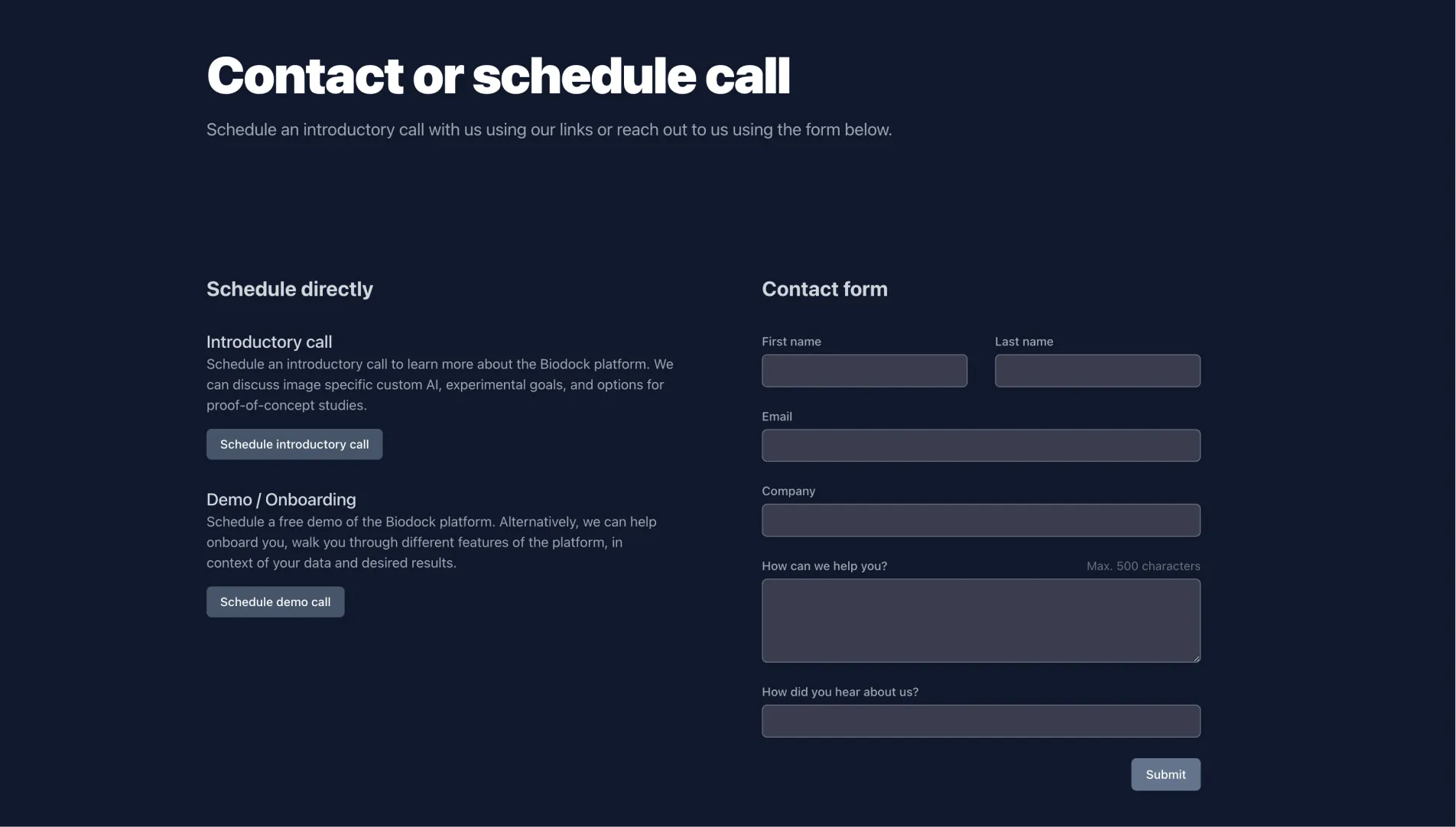Click the 'Max. 500 characters' hint text
The width and height of the screenshot is (1456, 827).
(x=1142, y=566)
